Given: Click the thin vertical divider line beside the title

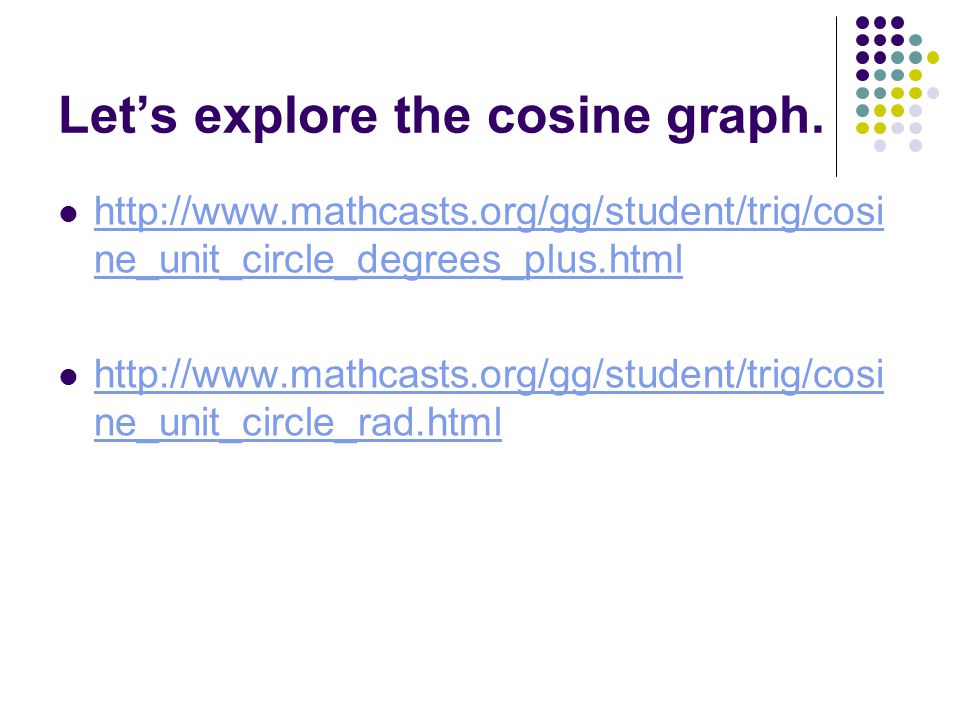Looking at the screenshot, I should (836, 97).
